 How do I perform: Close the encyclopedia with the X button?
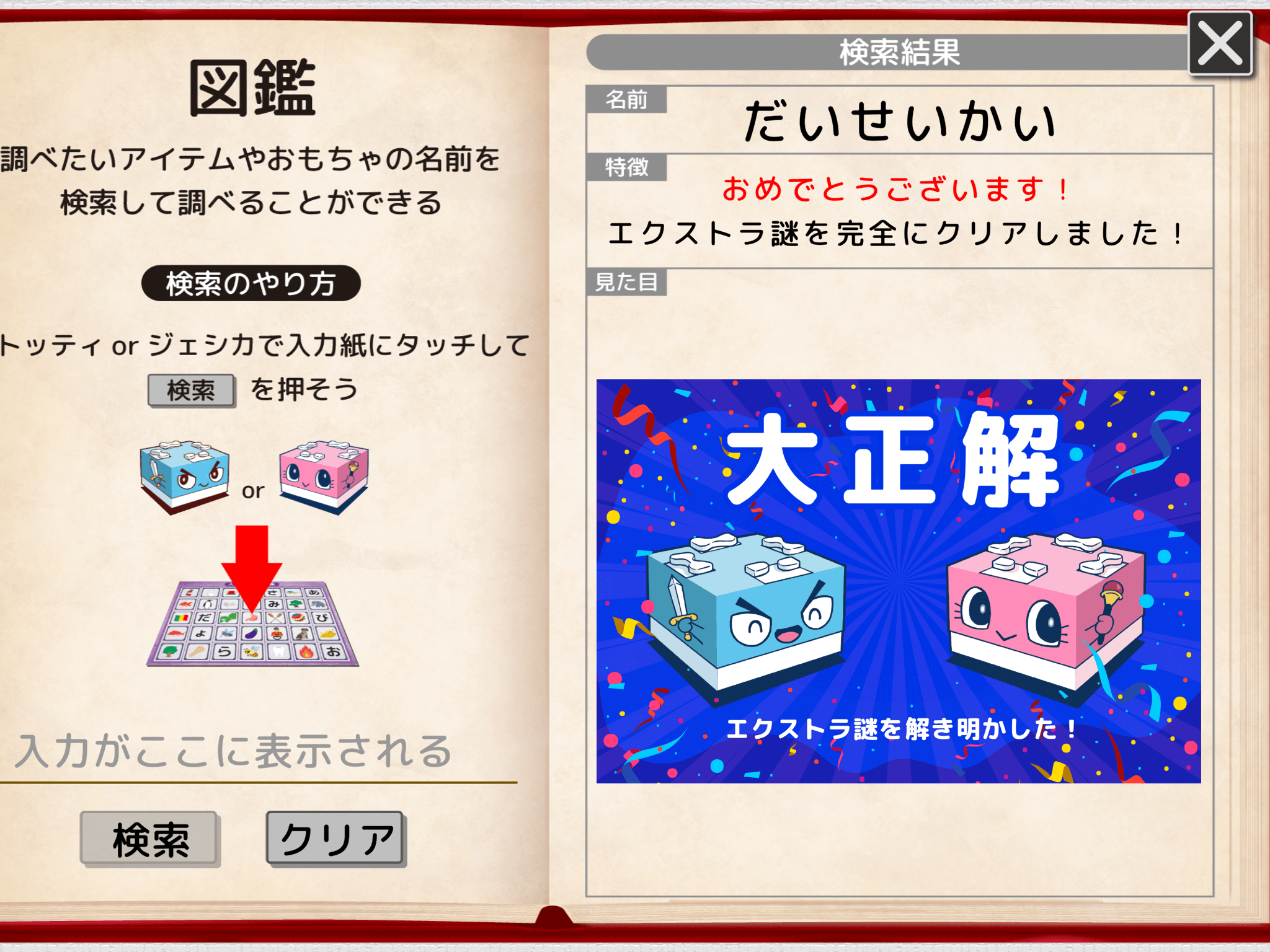pyautogui.click(x=1220, y=43)
